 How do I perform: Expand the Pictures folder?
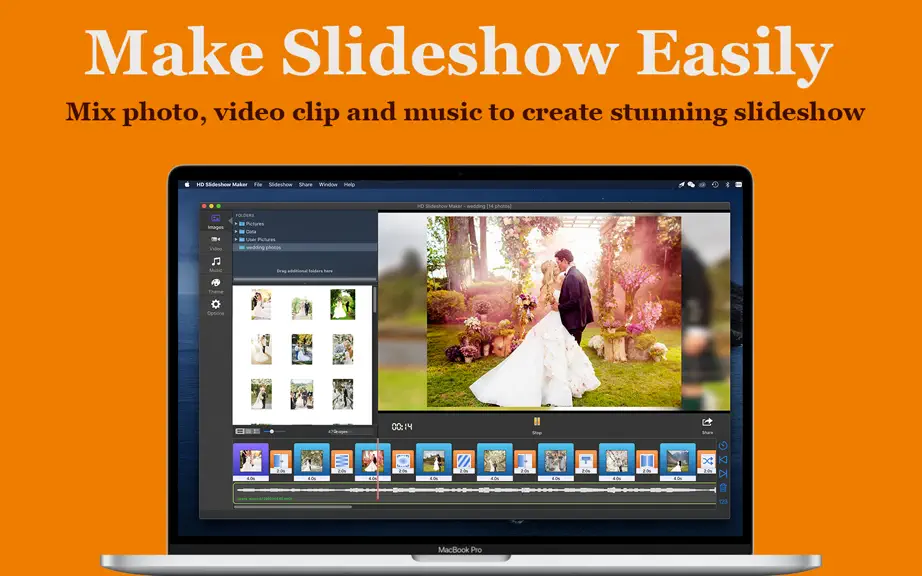(x=236, y=224)
